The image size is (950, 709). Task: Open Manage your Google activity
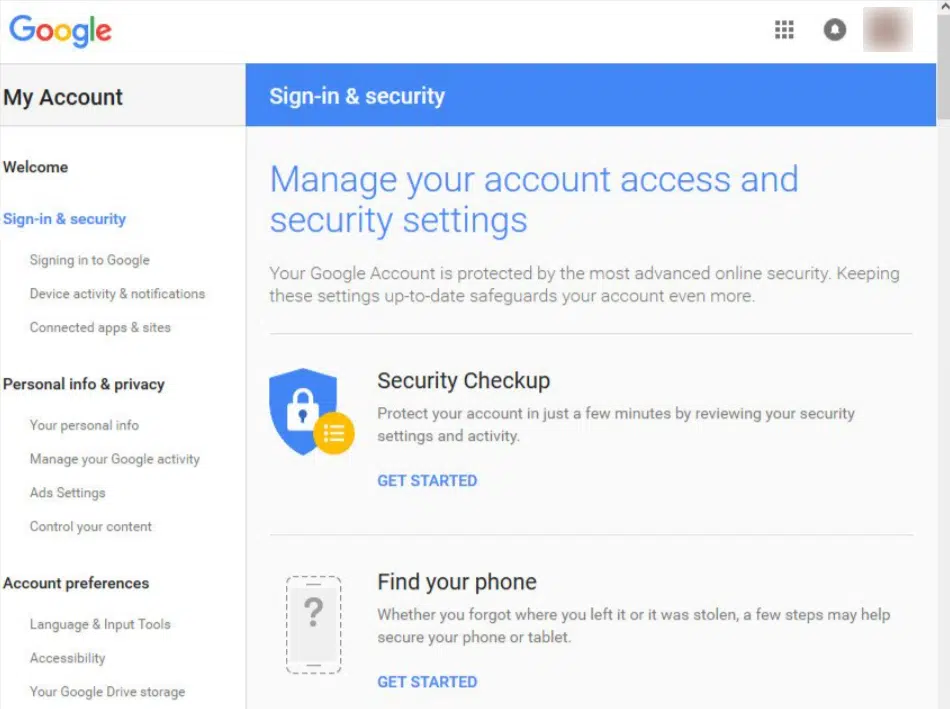coord(115,459)
